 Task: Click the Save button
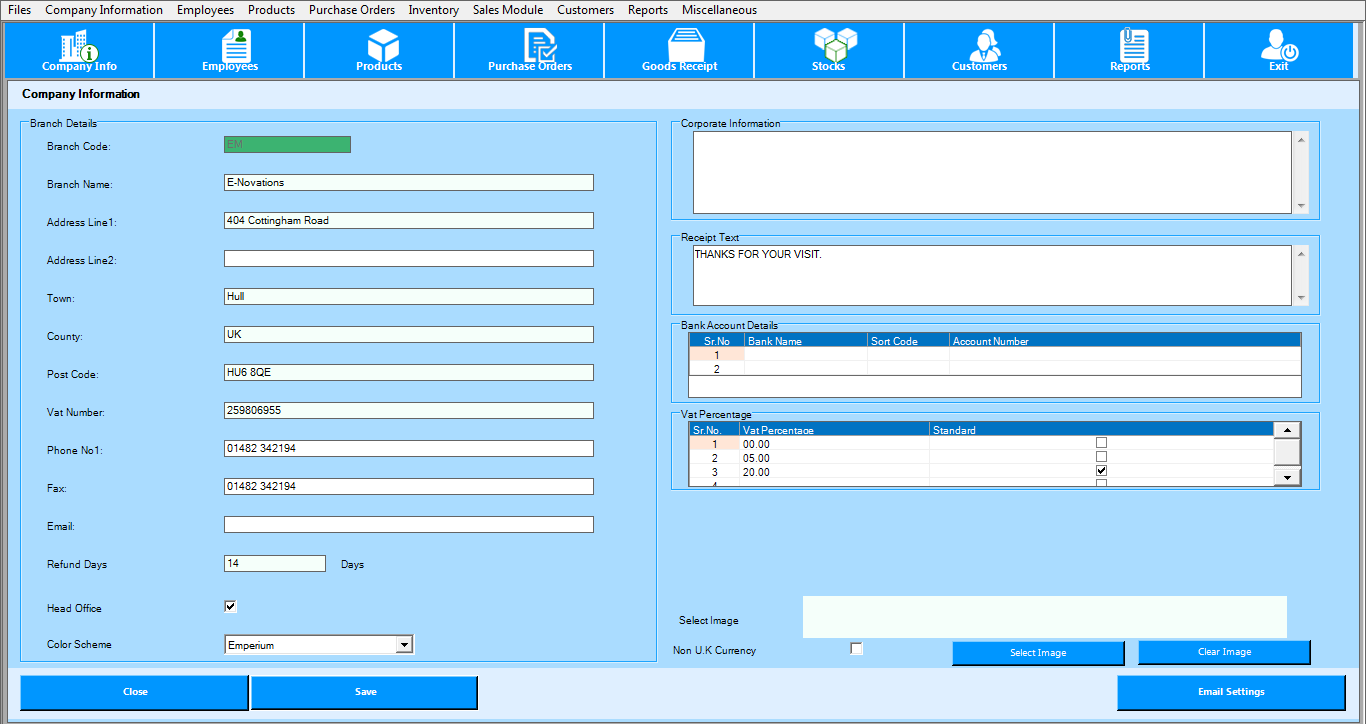click(364, 691)
